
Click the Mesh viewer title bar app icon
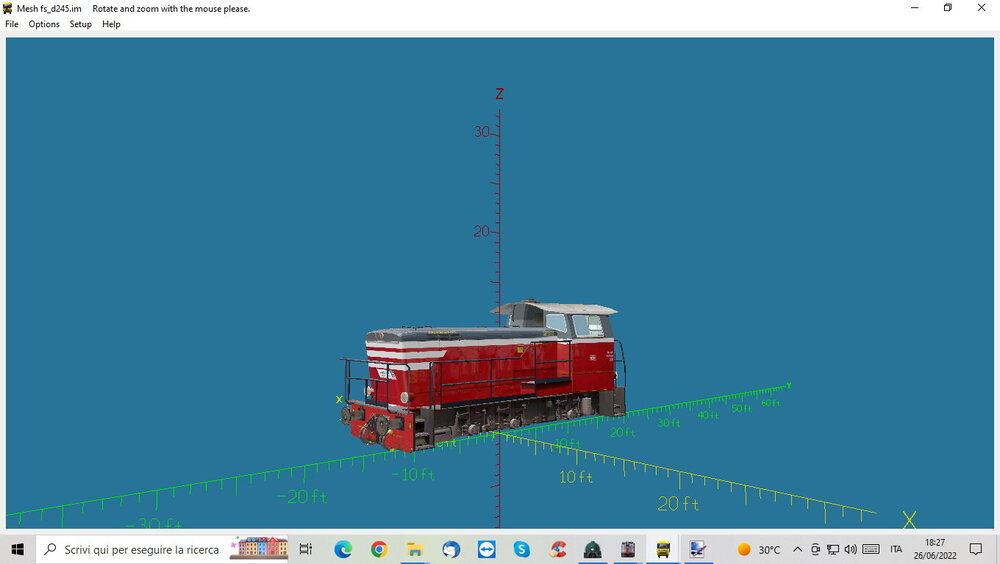8,8
